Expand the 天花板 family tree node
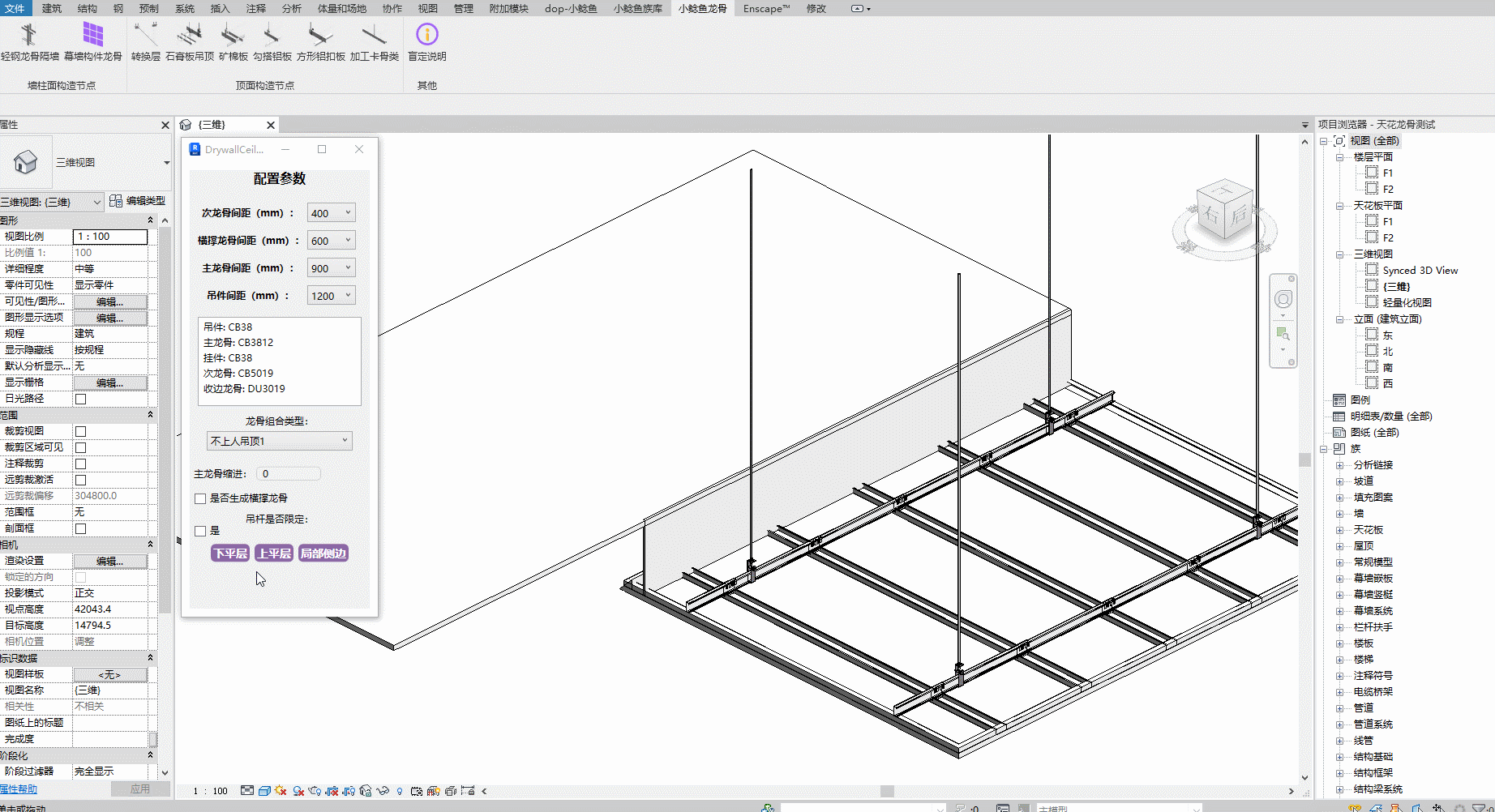Screen dimensions: 1495x812 tap(1339, 530)
